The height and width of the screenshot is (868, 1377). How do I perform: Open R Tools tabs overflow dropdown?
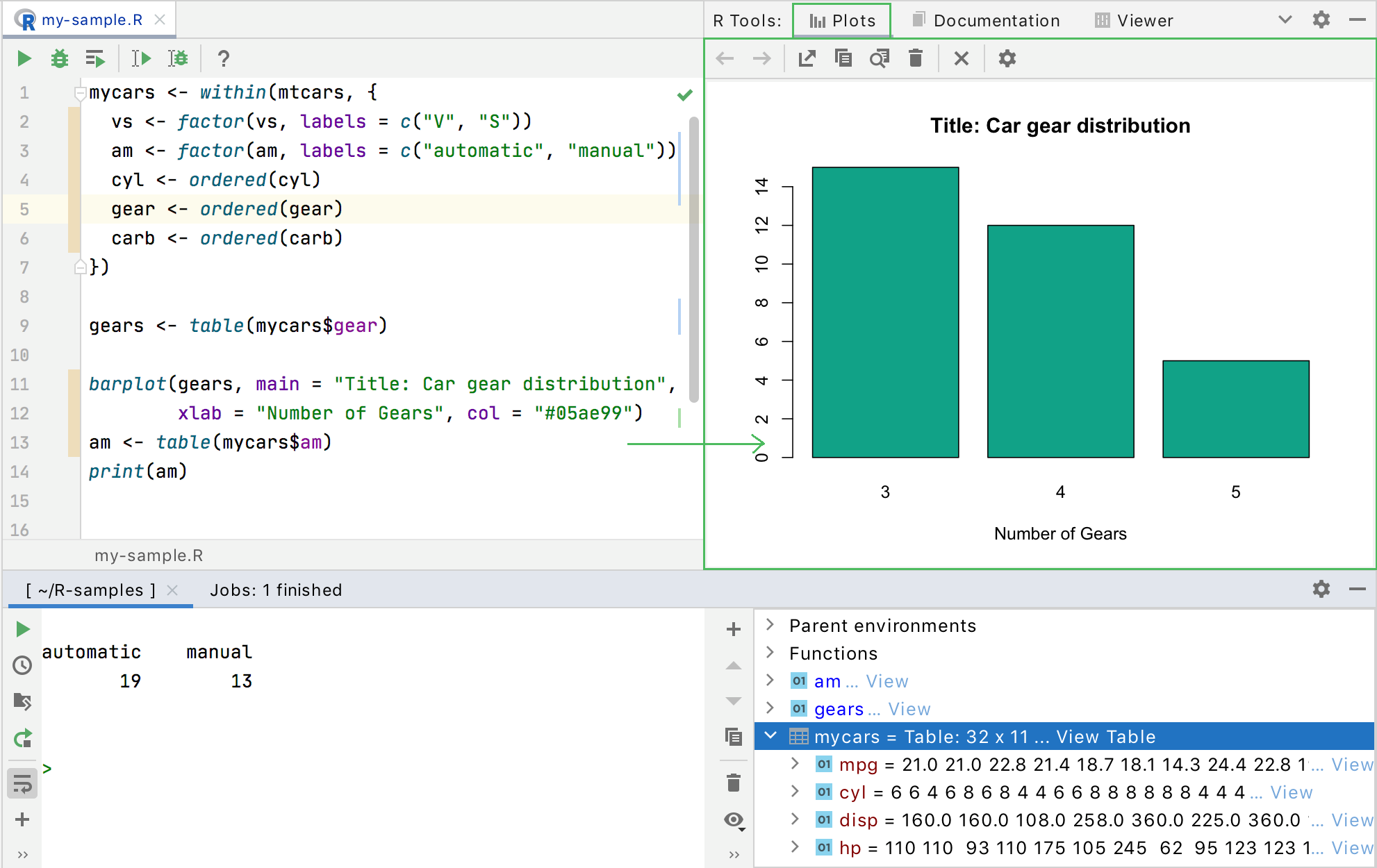pyautogui.click(x=1285, y=20)
